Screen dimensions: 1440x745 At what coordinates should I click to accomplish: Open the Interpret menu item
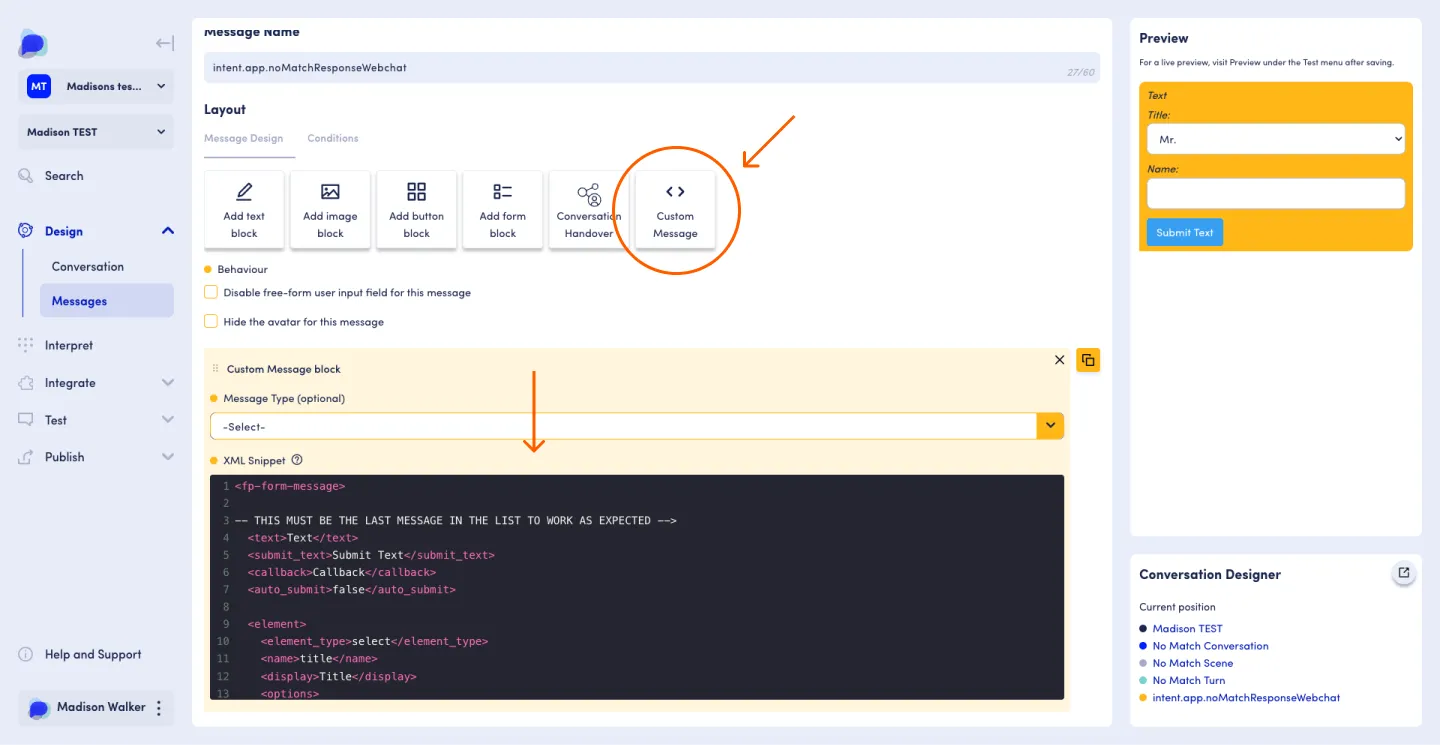click(x=69, y=345)
